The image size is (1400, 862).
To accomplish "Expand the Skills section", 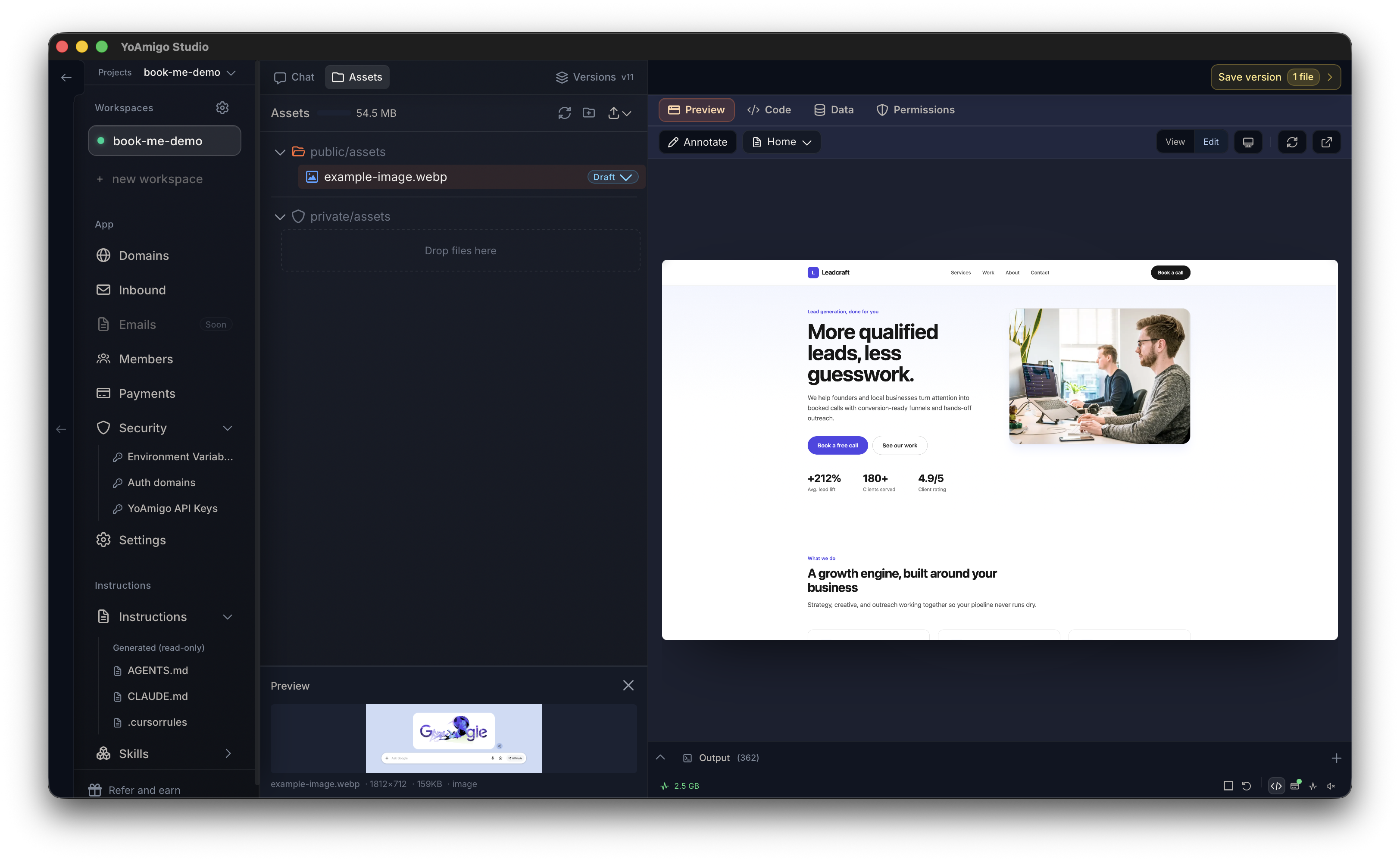I will click(228, 754).
